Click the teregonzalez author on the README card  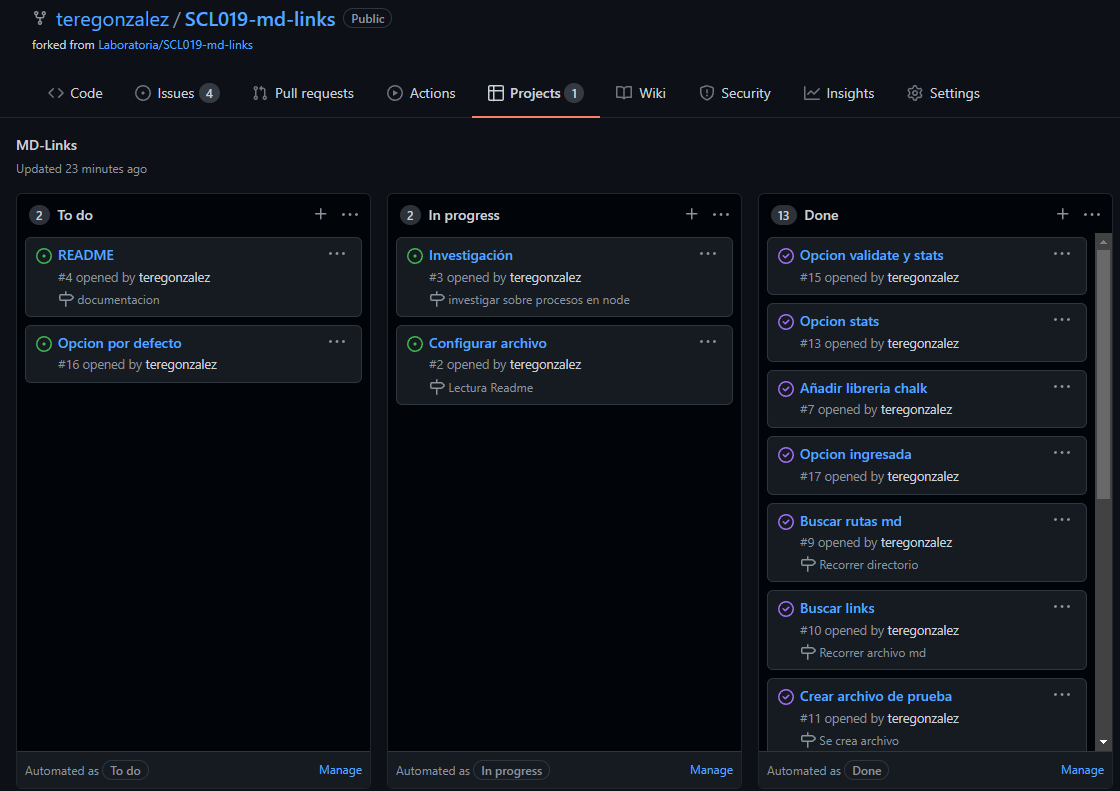[x=174, y=277]
